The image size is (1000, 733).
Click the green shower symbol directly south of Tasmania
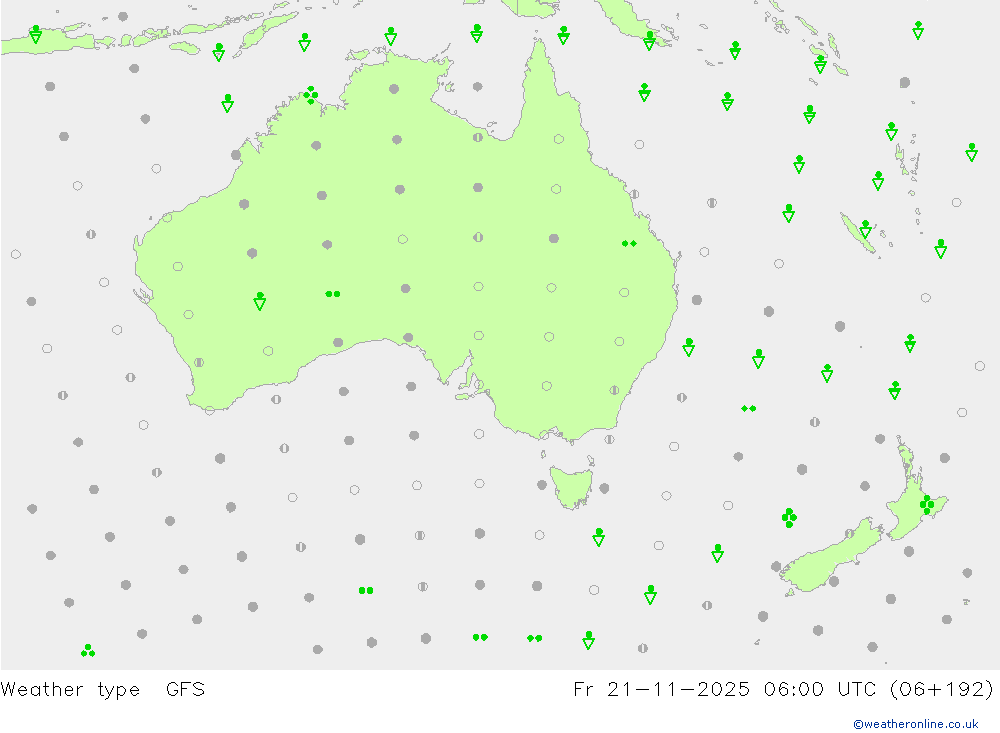[598, 537]
